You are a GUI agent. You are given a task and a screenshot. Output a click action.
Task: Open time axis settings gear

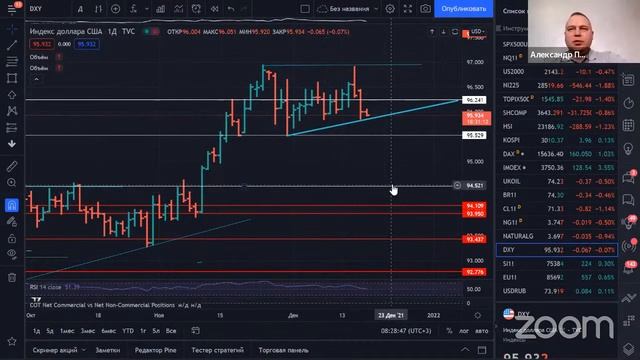478,315
